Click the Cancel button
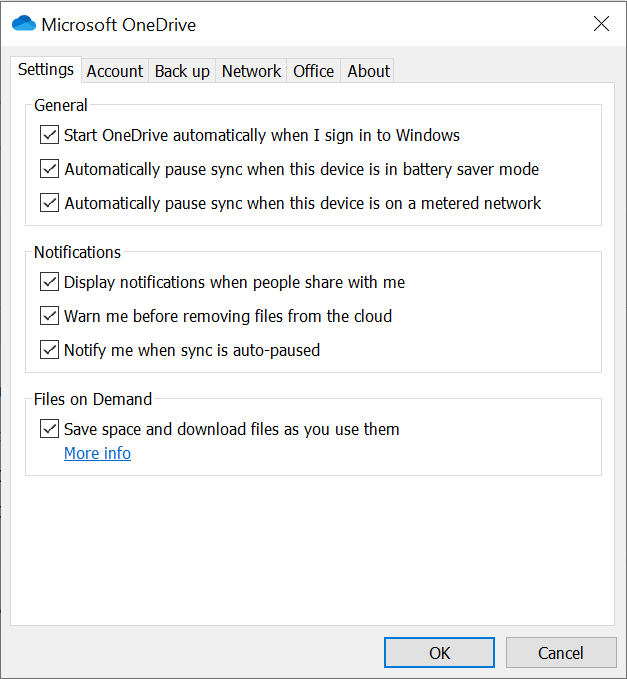The height and width of the screenshot is (679, 627). point(561,653)
